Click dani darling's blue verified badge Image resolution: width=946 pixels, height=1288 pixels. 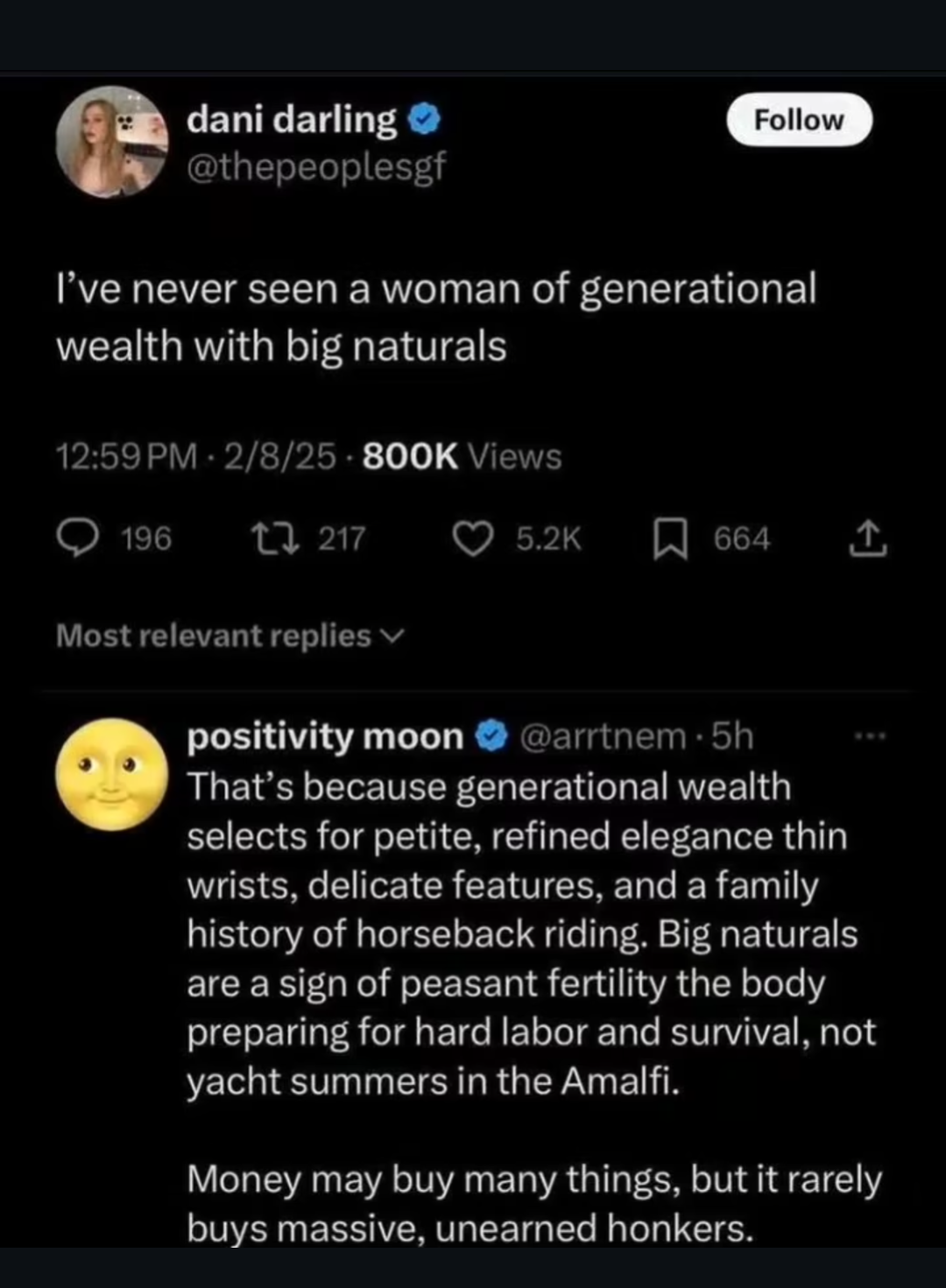click(425, 120)
